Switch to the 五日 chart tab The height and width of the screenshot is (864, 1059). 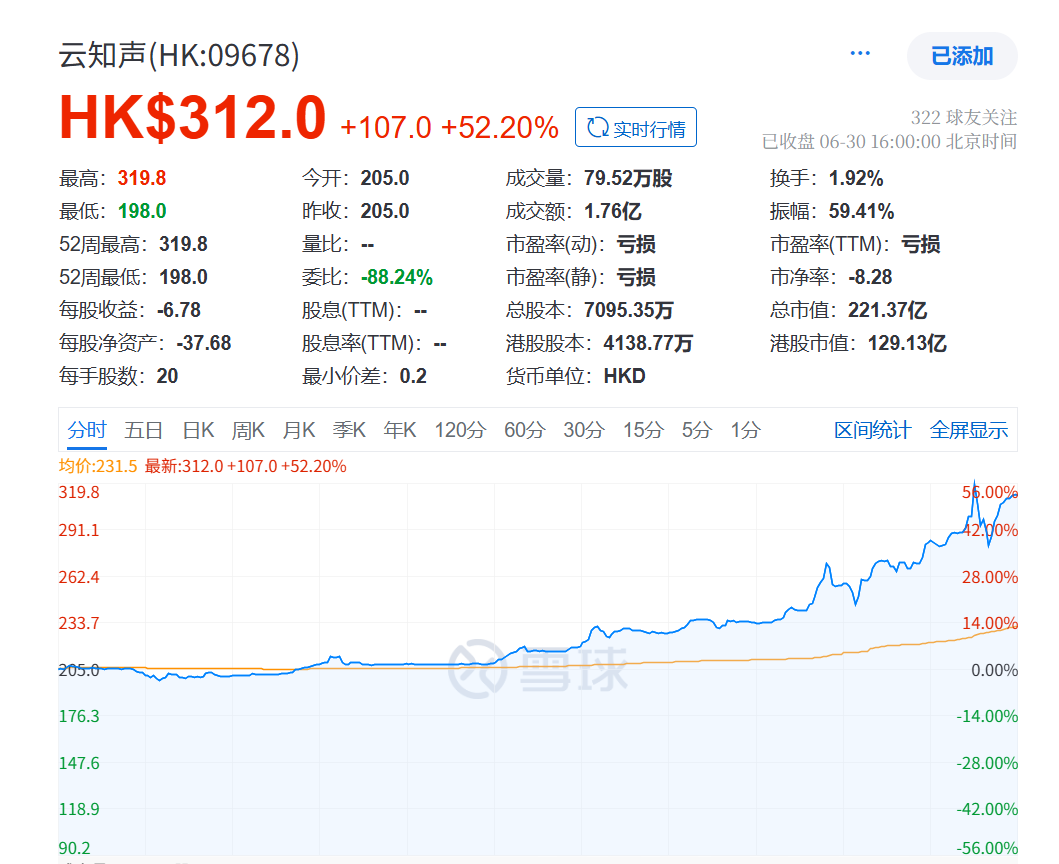click(143, 430)
